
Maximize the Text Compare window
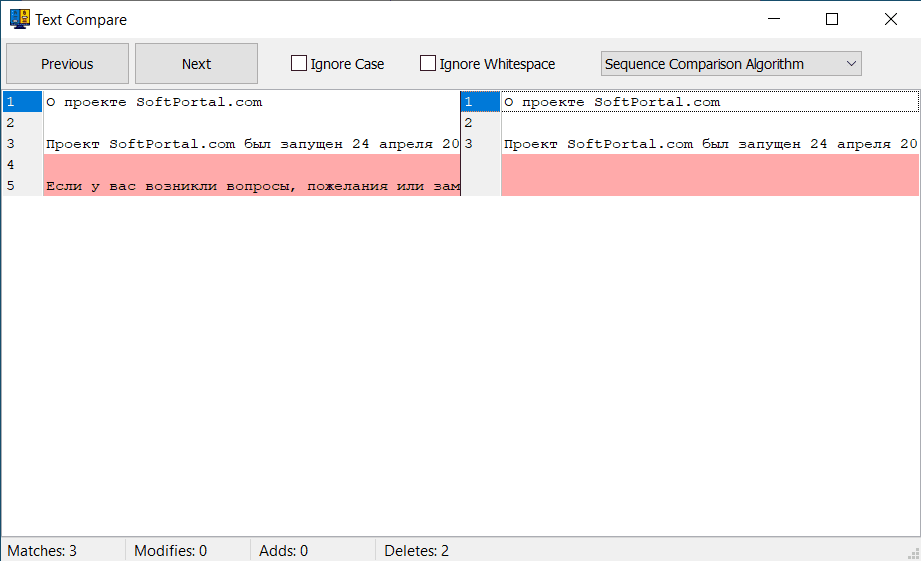pos(832,19)
